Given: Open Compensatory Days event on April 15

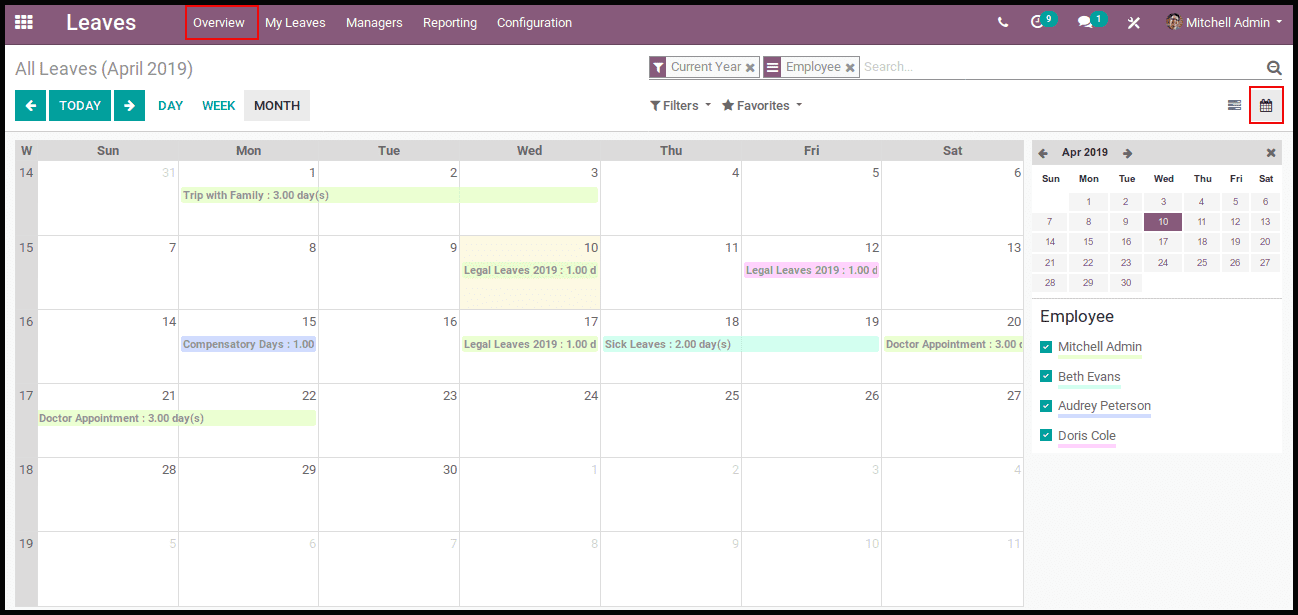Looking at the screenshot, I should tap(249, 344).
